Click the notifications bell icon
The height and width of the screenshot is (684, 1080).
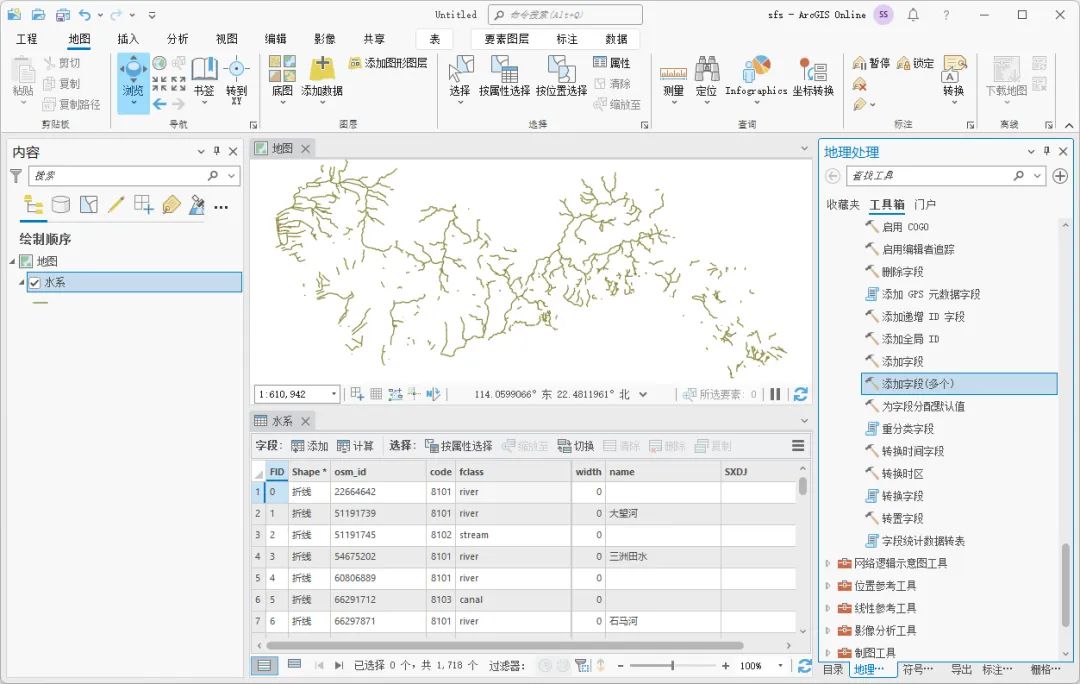913,14
